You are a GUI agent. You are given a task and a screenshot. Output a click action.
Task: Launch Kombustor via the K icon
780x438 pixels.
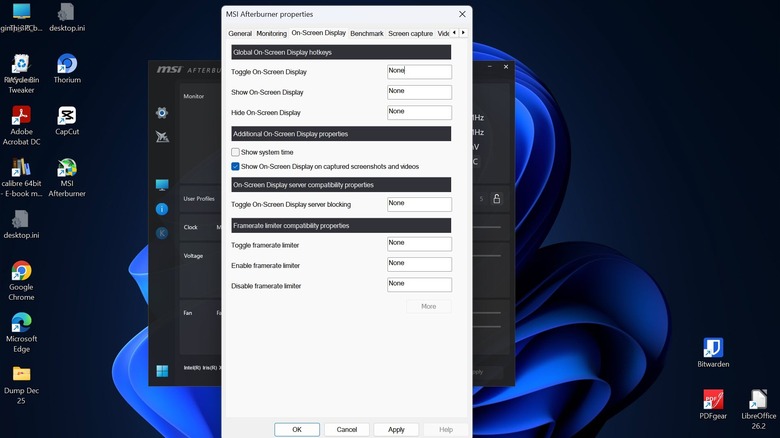coord(162,233)
